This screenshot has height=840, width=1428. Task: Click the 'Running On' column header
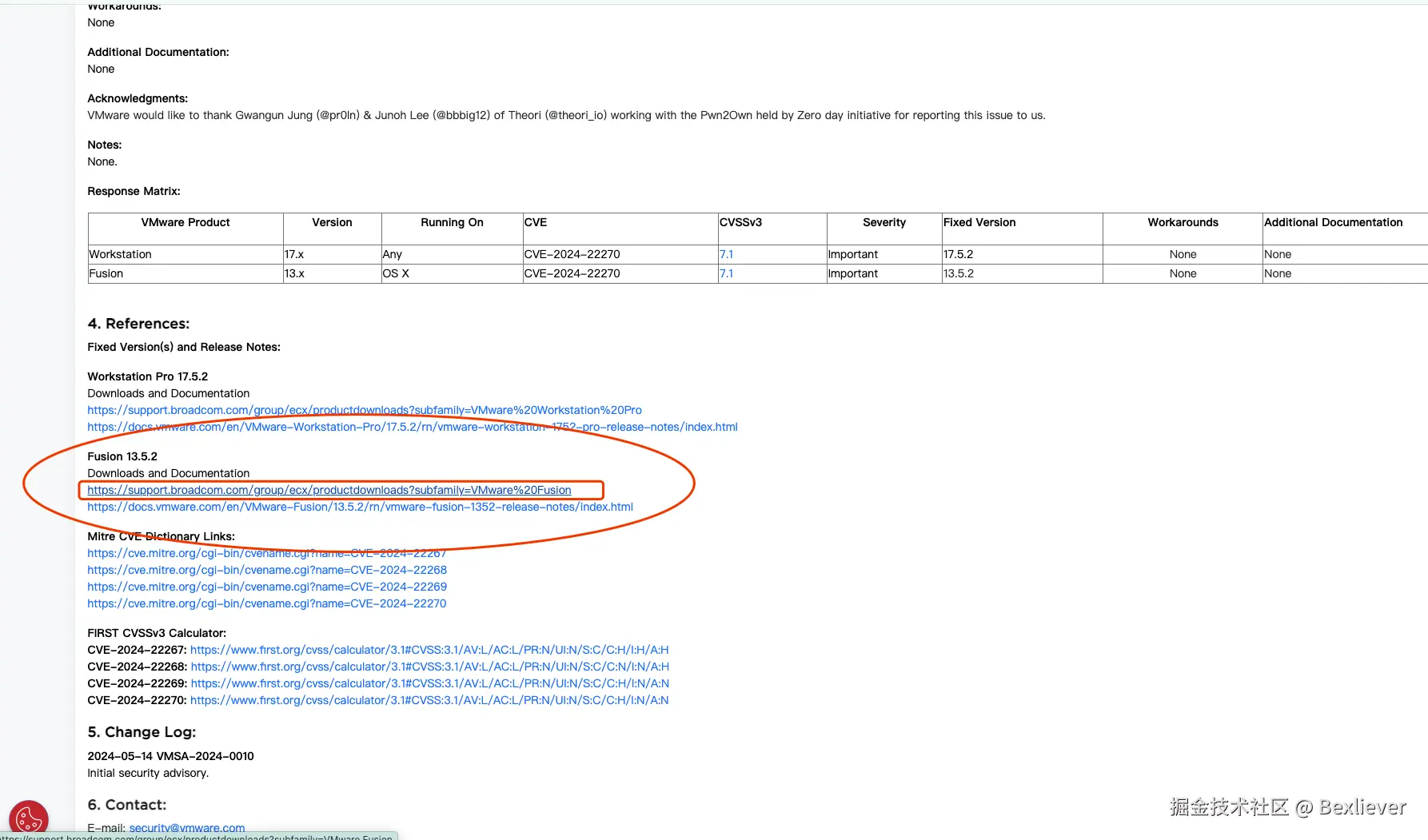(x=452, y=222)
